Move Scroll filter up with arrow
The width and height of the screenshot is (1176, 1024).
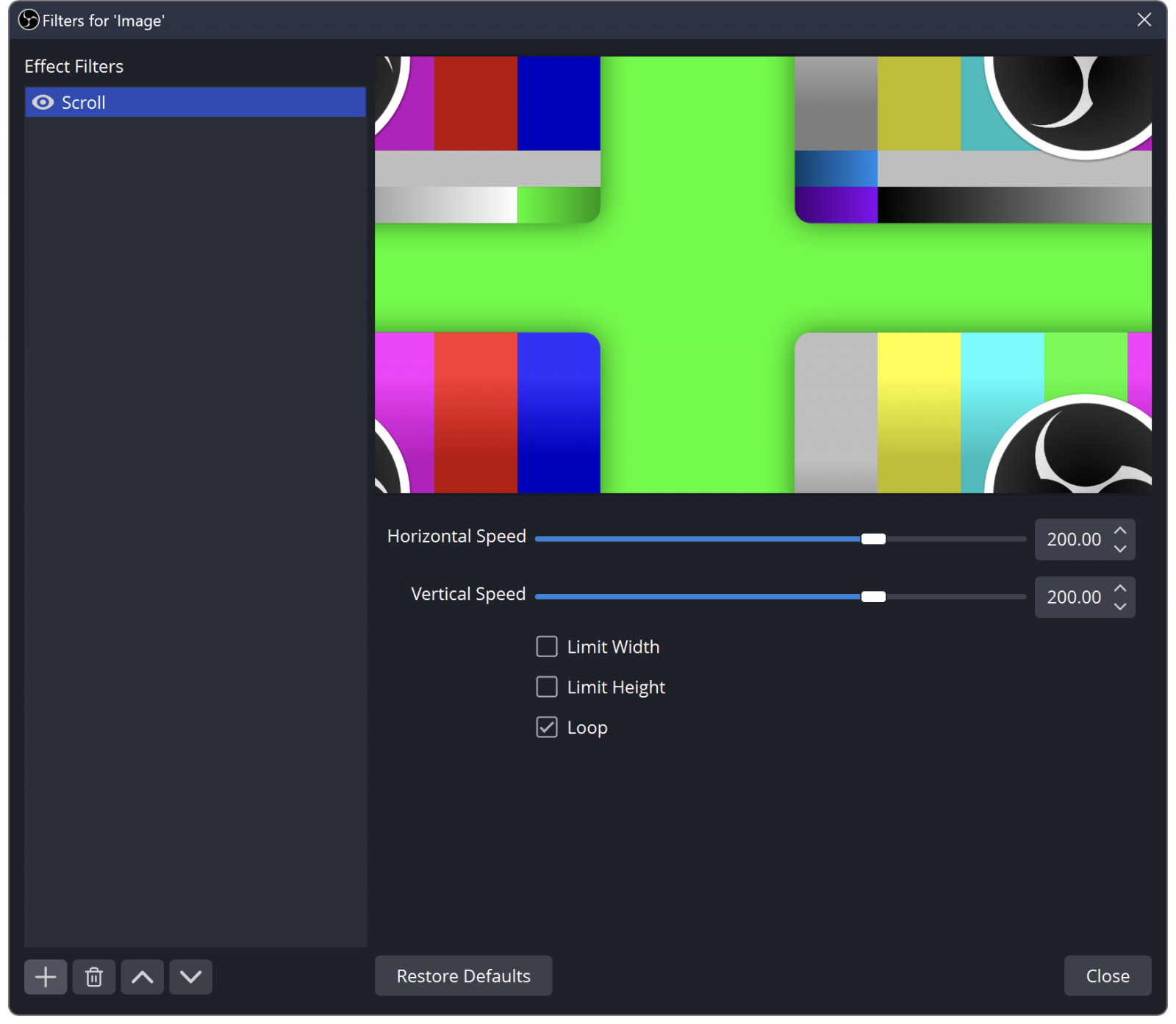pos(143,977)
